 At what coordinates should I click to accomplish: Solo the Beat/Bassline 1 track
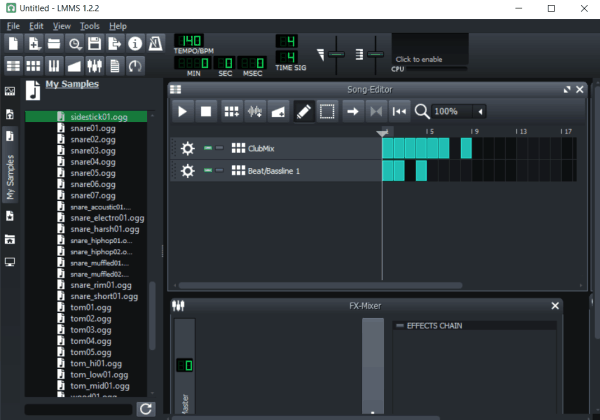tap(219, 170)
